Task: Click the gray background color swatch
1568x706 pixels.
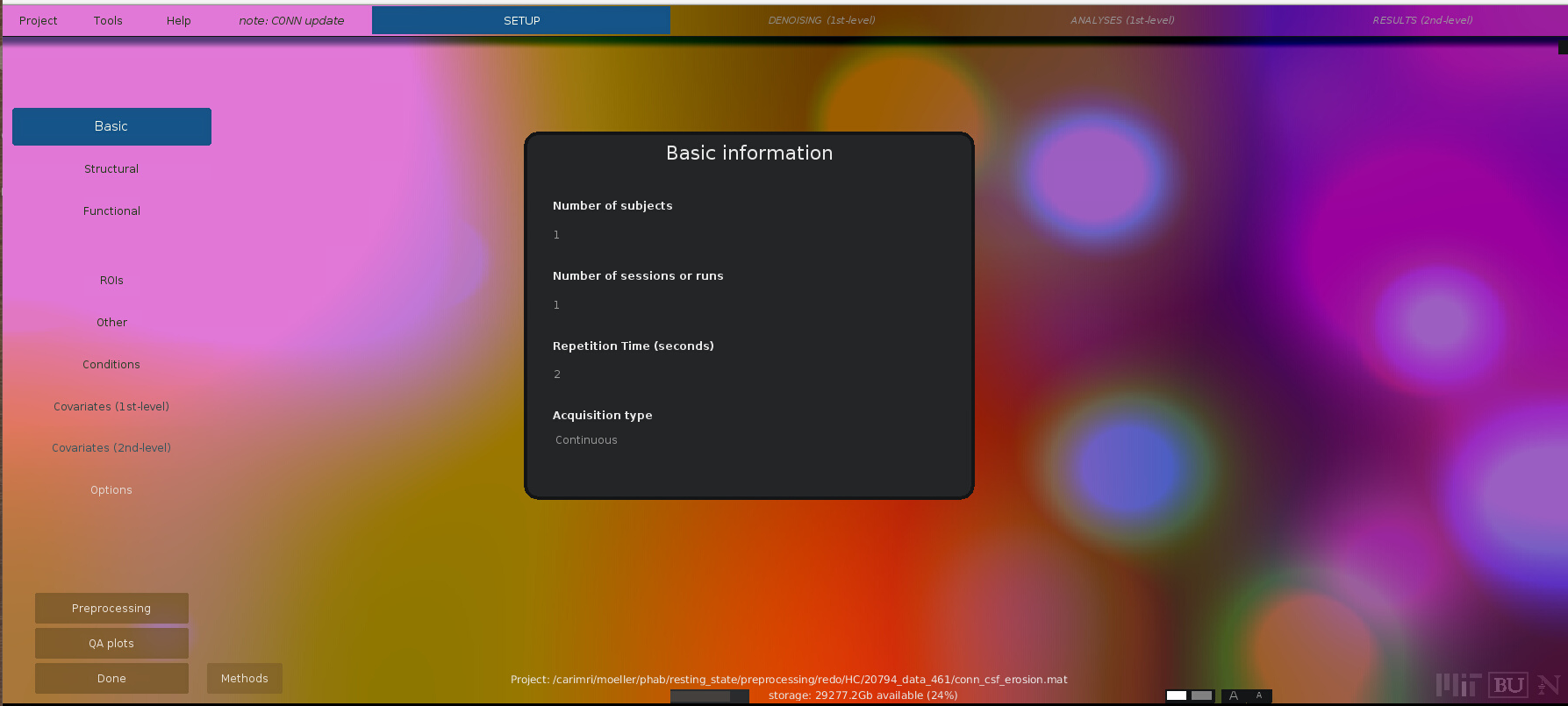Action: pyautogui.click(x=1201, y=695)
